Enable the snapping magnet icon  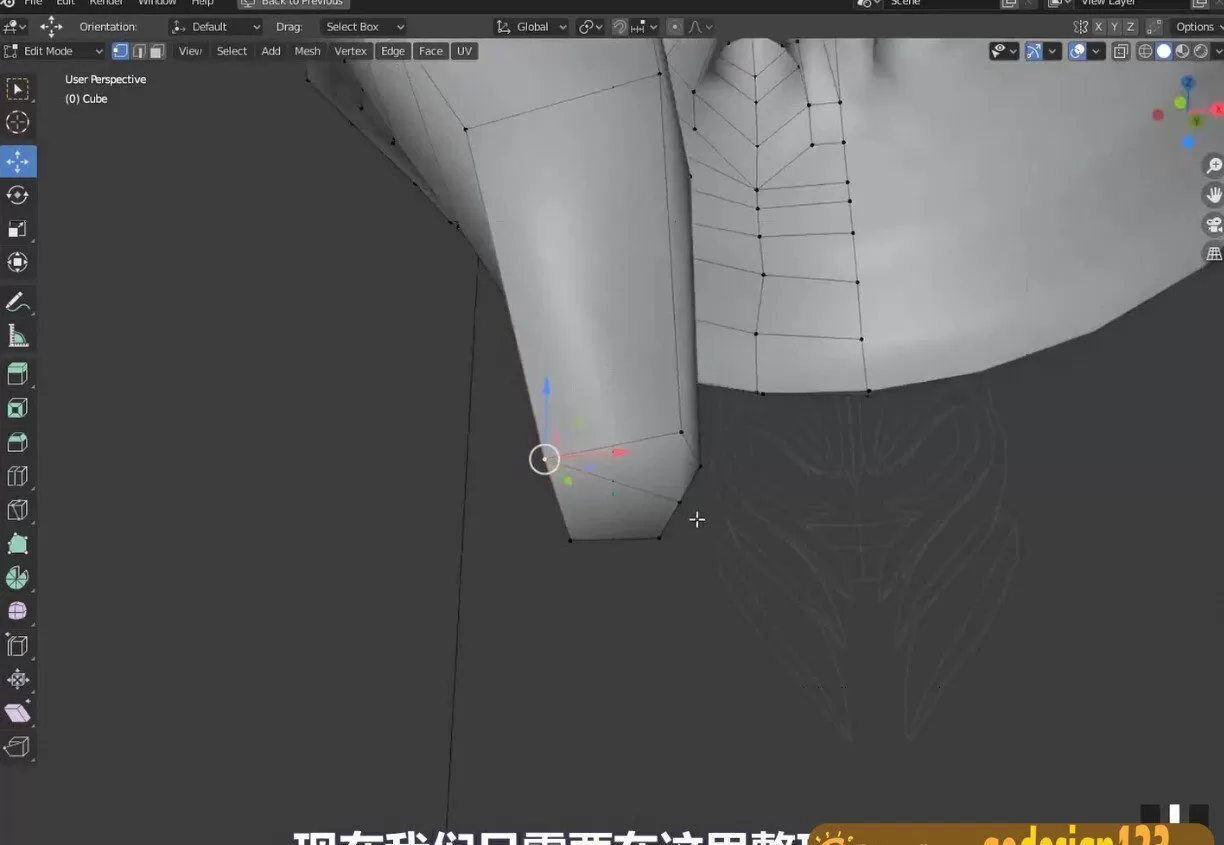pyautogui.click(x=618, y=26)
